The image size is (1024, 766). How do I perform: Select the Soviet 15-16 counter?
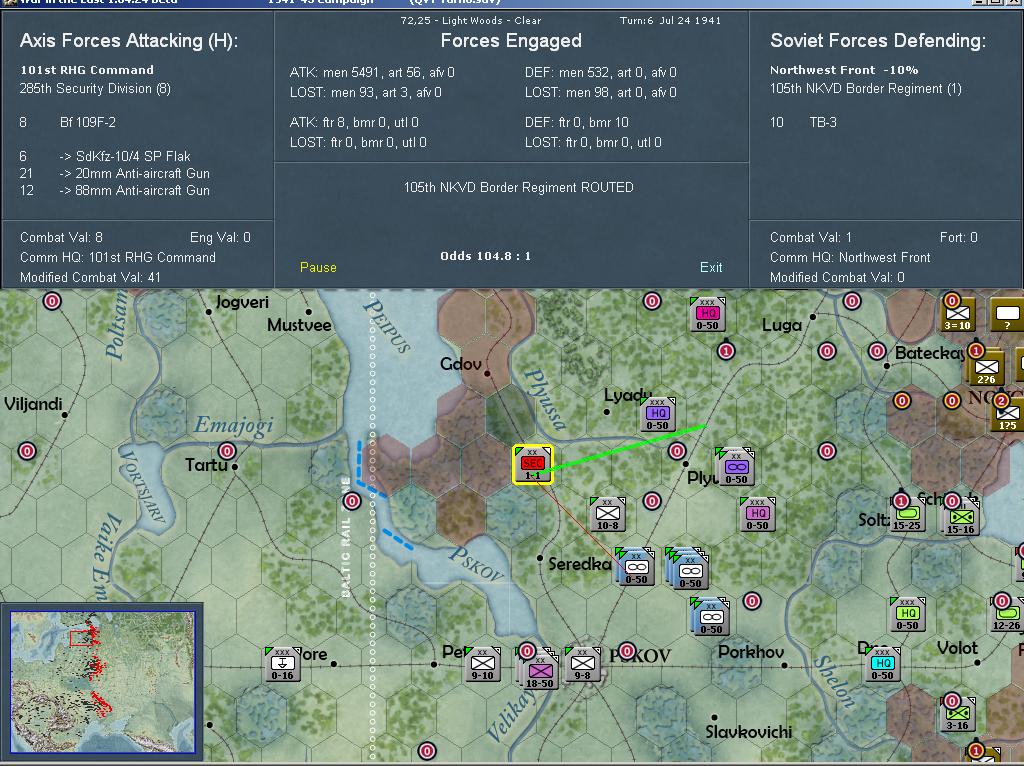coord(961,517)
